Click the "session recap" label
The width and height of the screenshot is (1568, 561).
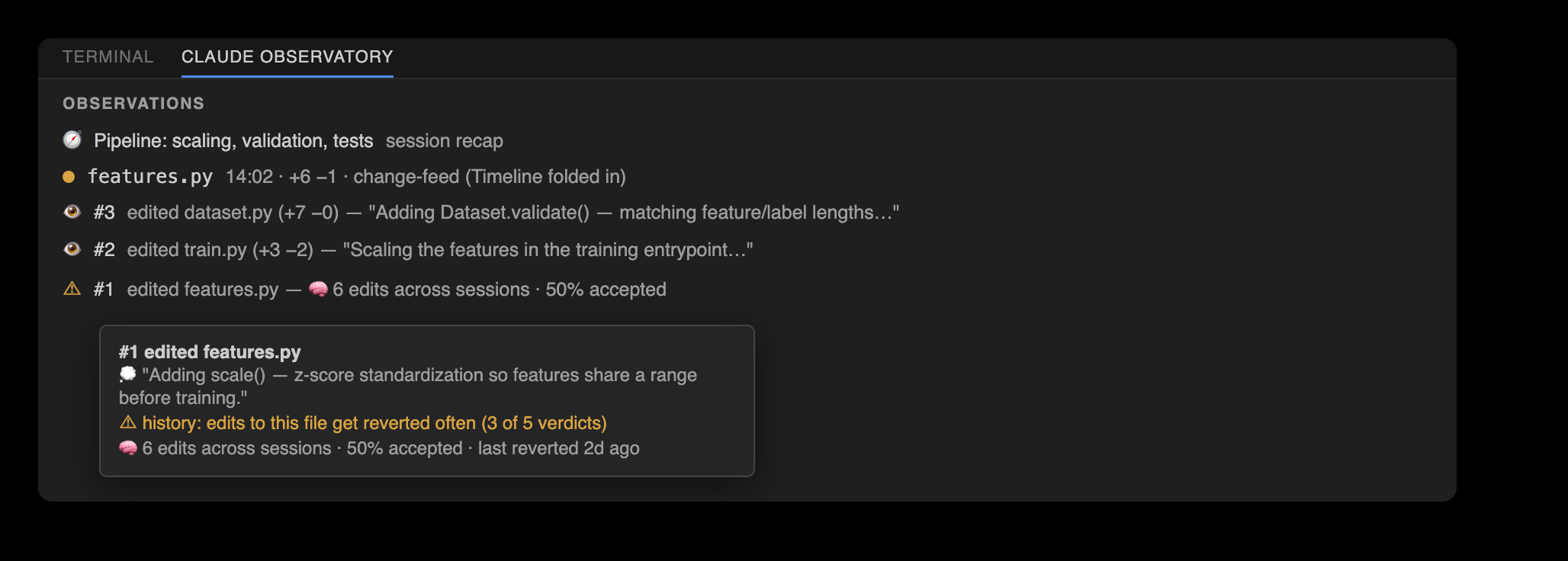(445, 141)
